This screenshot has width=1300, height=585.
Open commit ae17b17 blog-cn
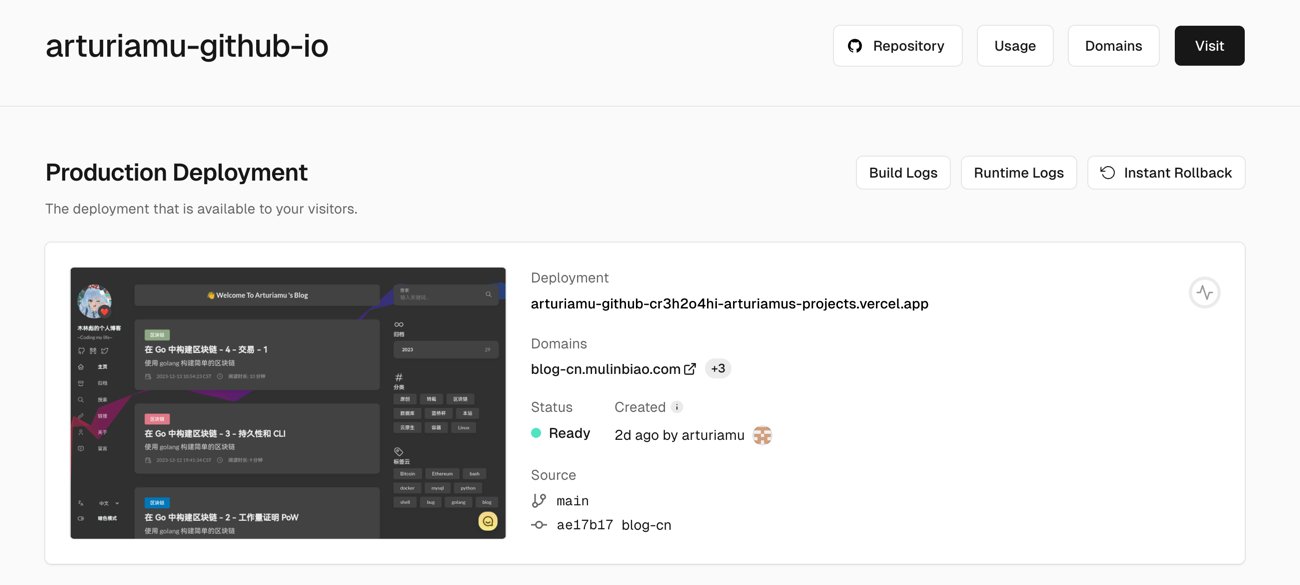pyautogui.click(x=613, y=525)
